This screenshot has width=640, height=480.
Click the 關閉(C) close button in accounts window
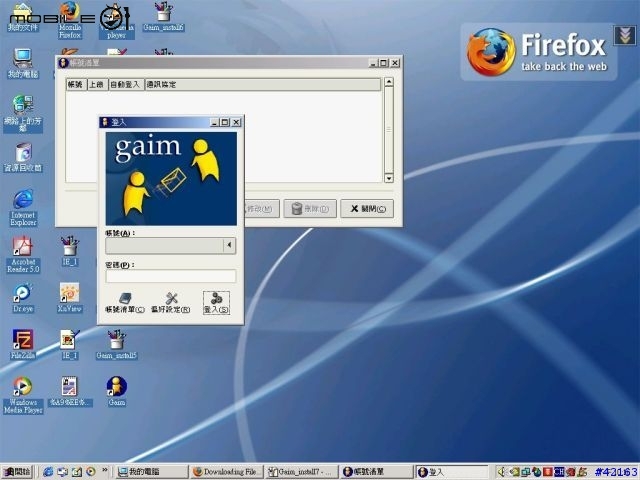(x=367, y=209)
